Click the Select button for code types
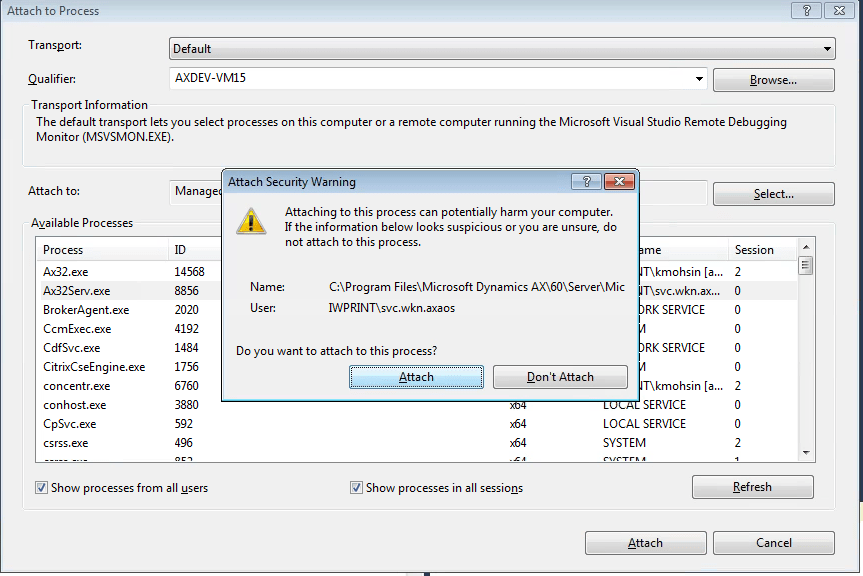 tap(772, 193)
